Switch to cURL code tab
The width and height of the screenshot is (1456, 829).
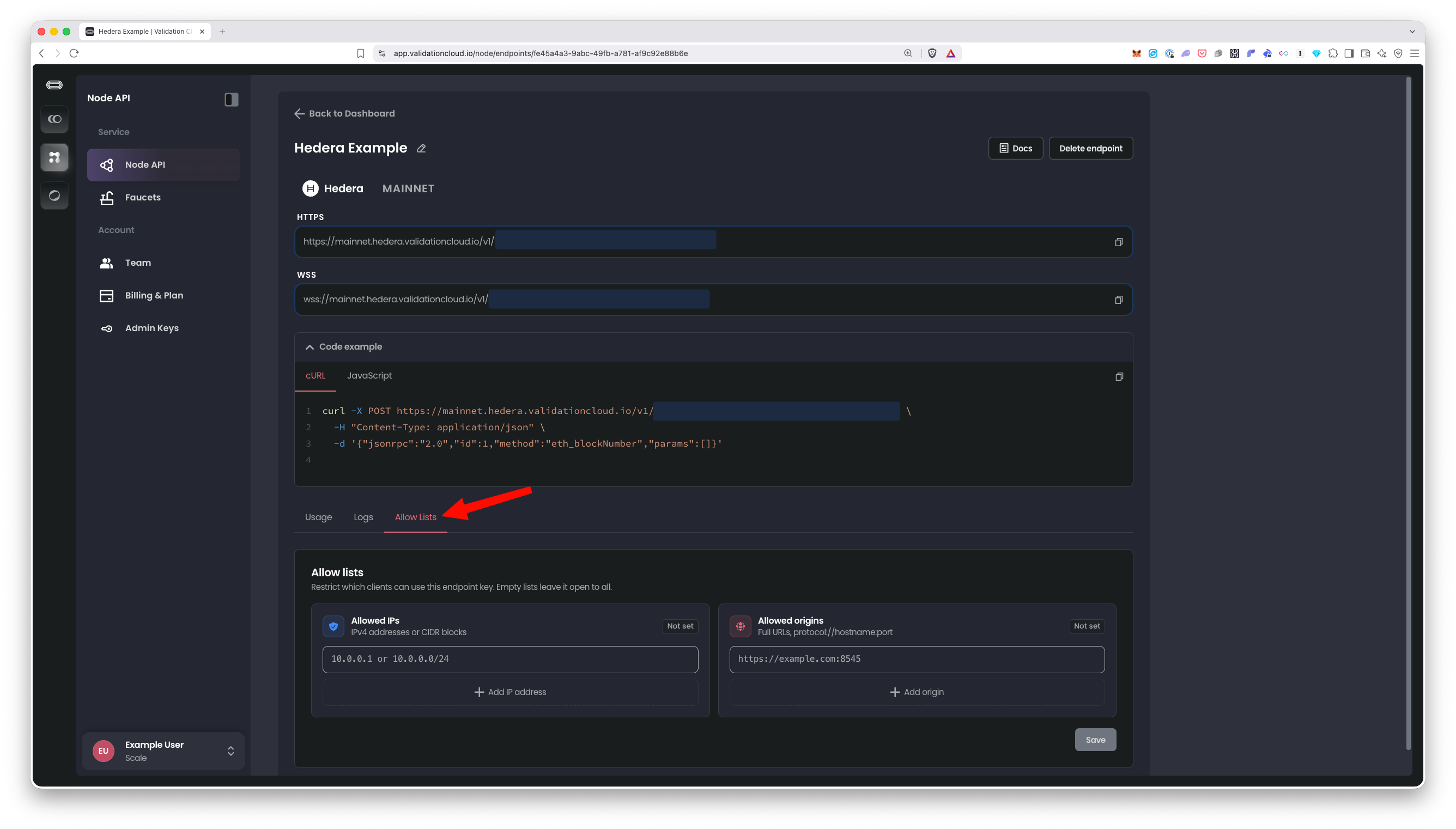point(316,376)
